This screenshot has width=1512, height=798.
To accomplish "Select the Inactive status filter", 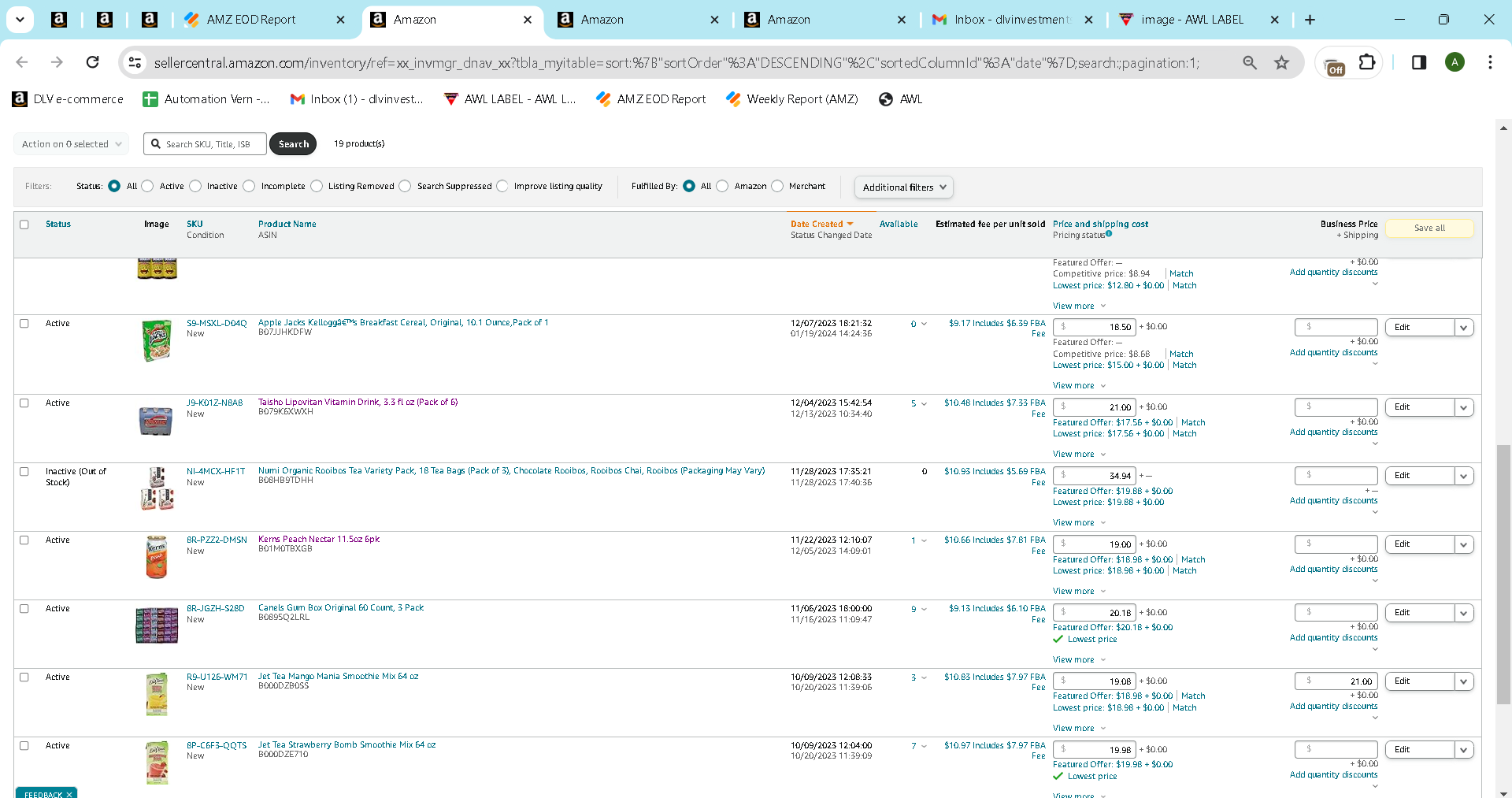I will tap(195, 187).
